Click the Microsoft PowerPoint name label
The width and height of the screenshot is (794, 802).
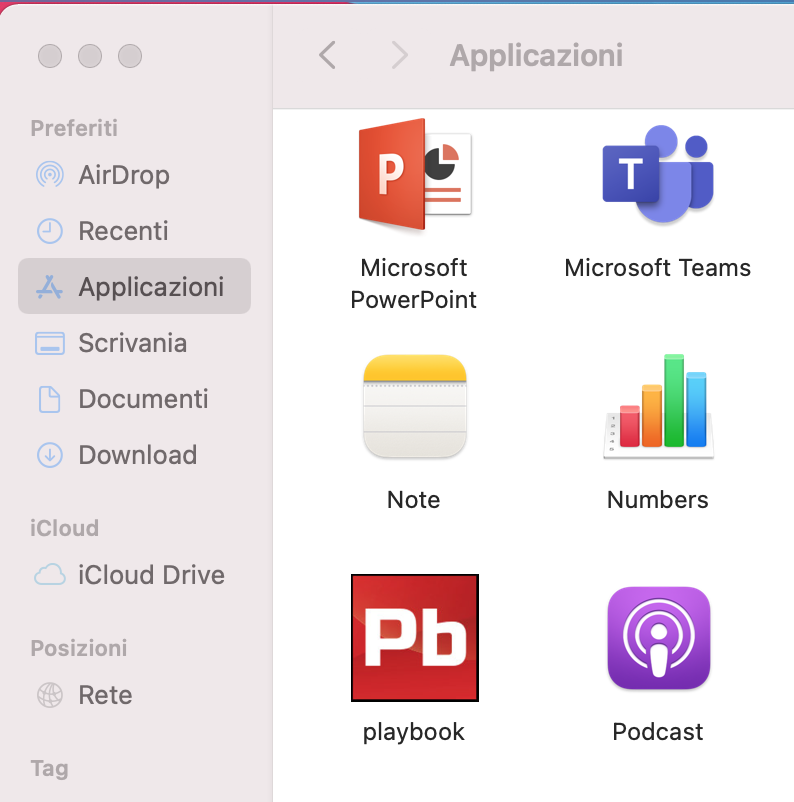pos(414,284)
